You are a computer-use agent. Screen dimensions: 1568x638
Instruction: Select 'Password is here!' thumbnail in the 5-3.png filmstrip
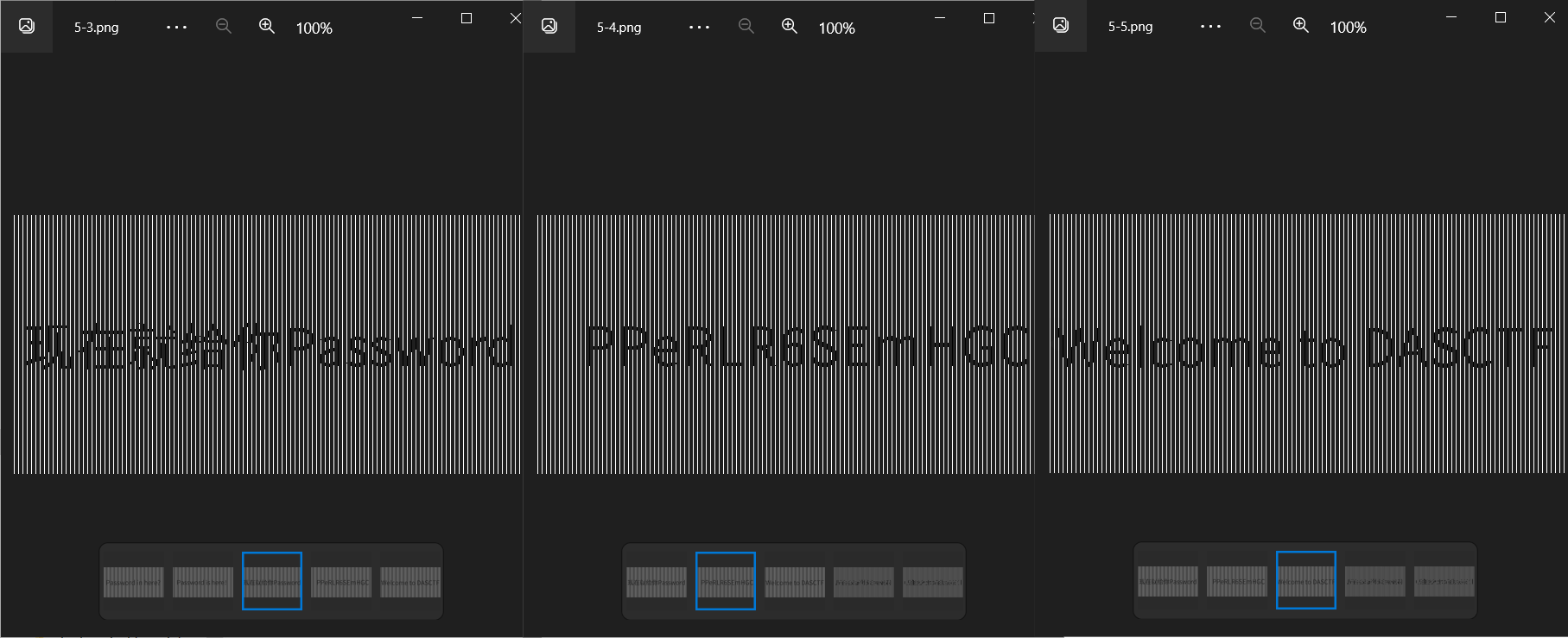pos(203,582)
